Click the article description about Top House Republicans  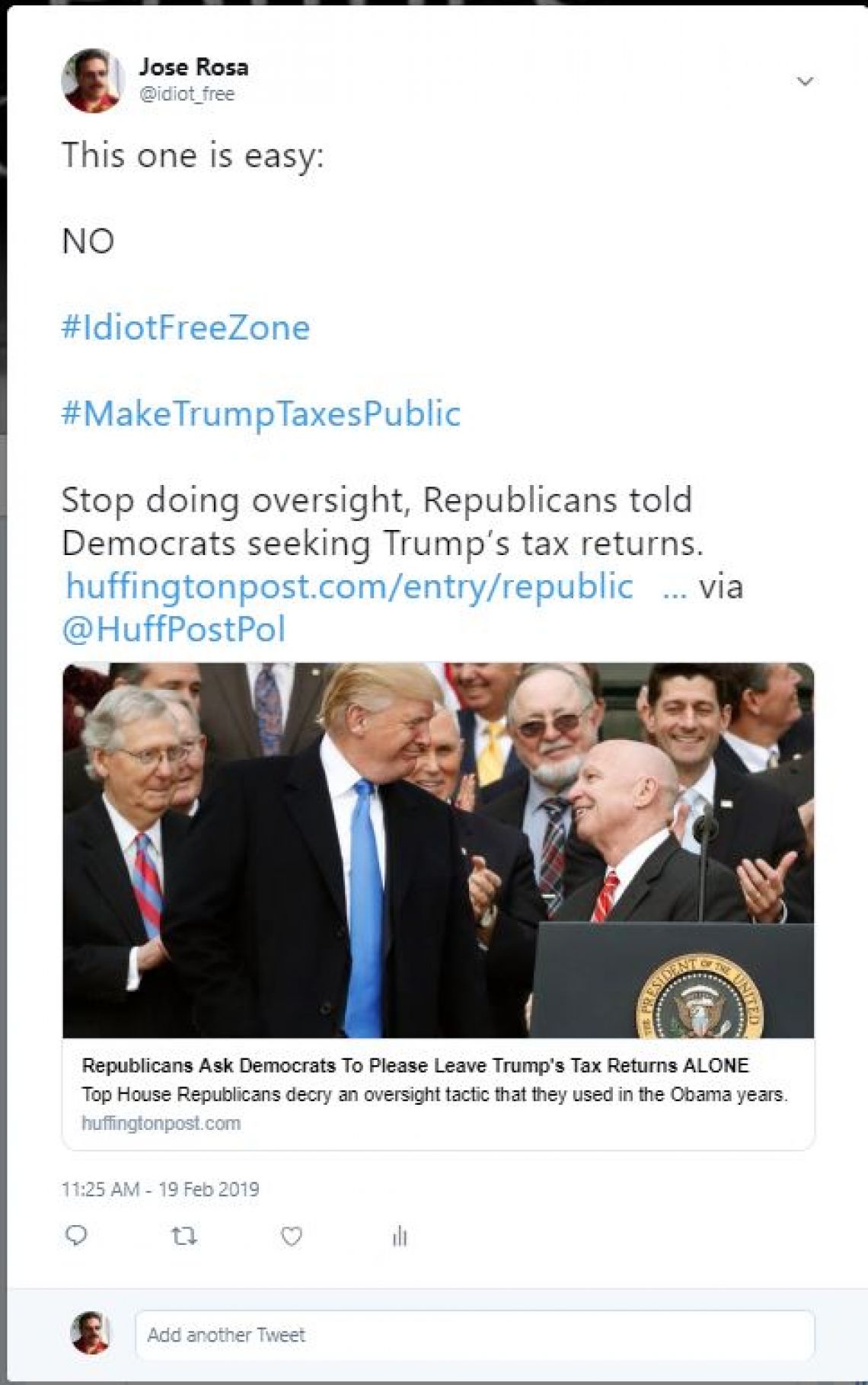tap(434, 1094)
